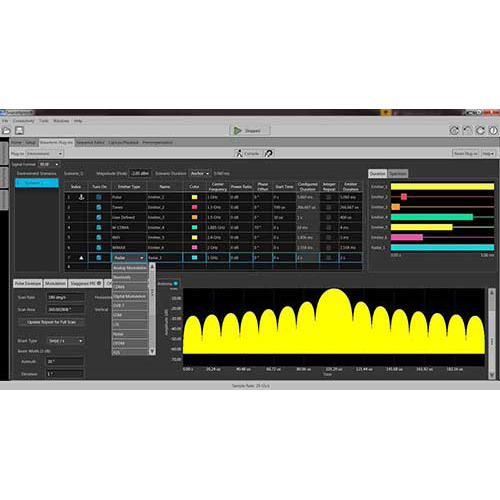The image size is (500, 500).
Task: Open the Anchor scenario duration dropdown
Action: point(200,174)
